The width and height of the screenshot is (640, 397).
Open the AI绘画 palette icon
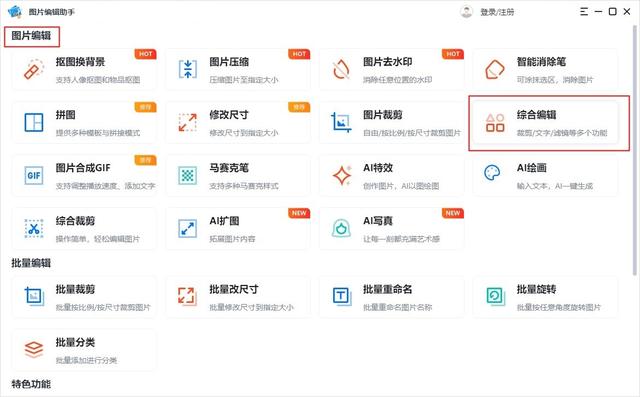click(492, 173)
